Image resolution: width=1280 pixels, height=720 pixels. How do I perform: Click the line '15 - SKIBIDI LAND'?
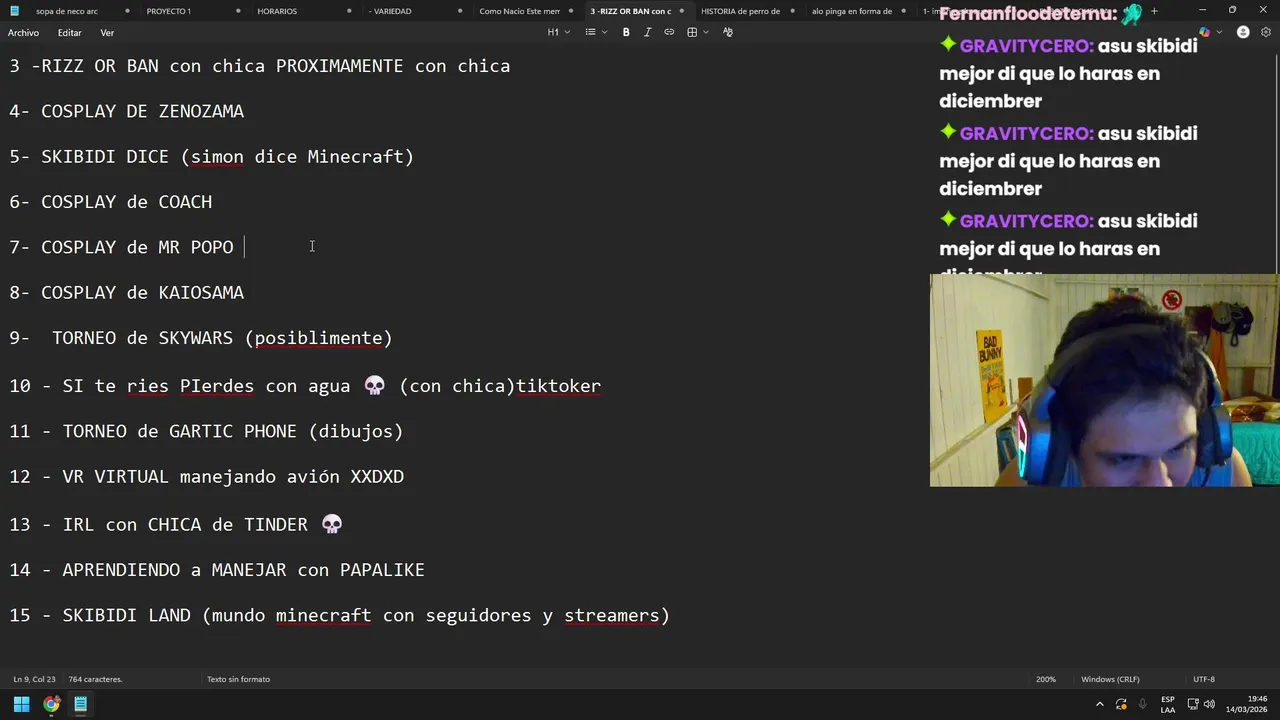[339, 615]
